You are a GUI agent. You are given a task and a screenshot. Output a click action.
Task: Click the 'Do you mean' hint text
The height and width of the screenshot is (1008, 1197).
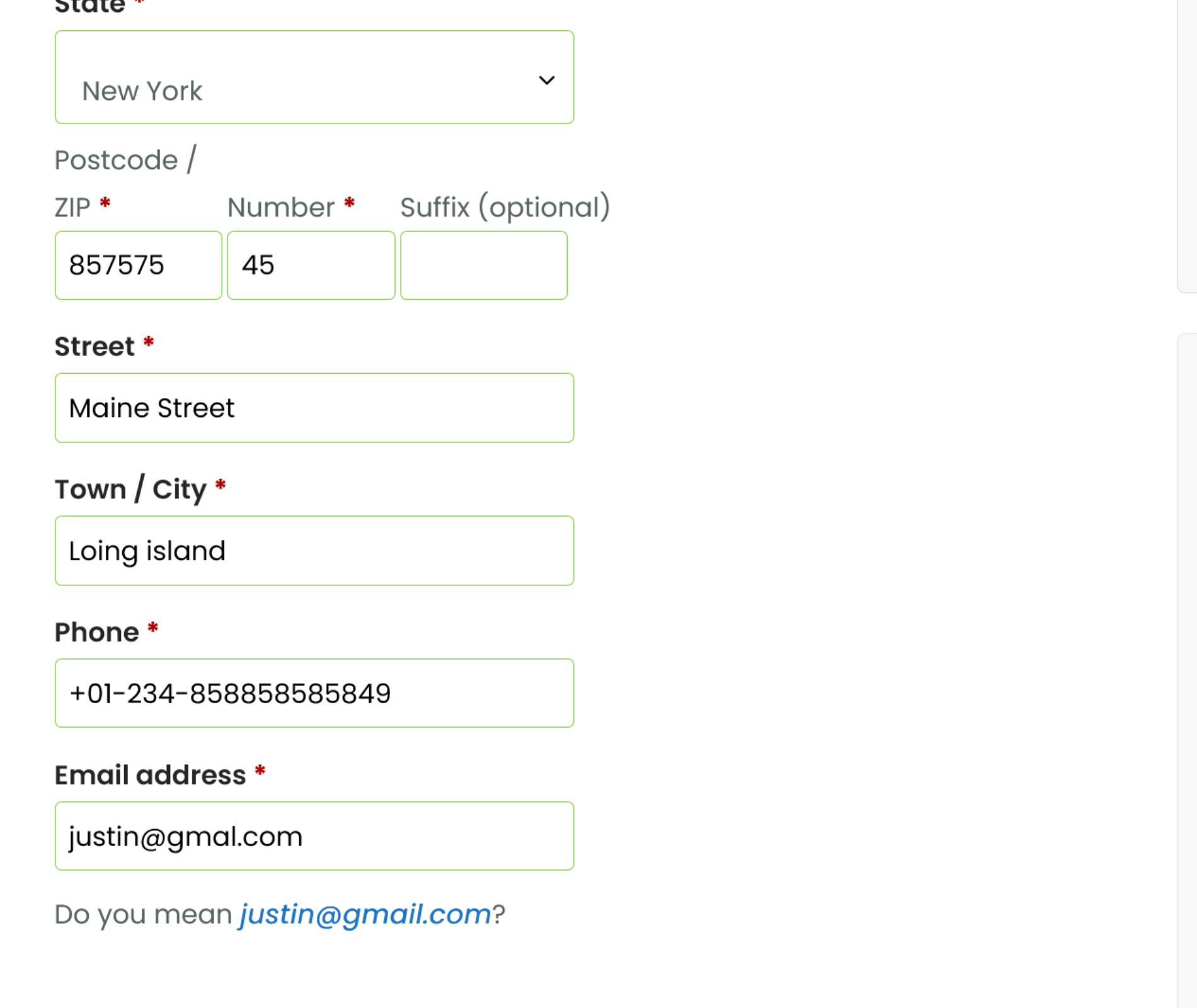point(143,914)
